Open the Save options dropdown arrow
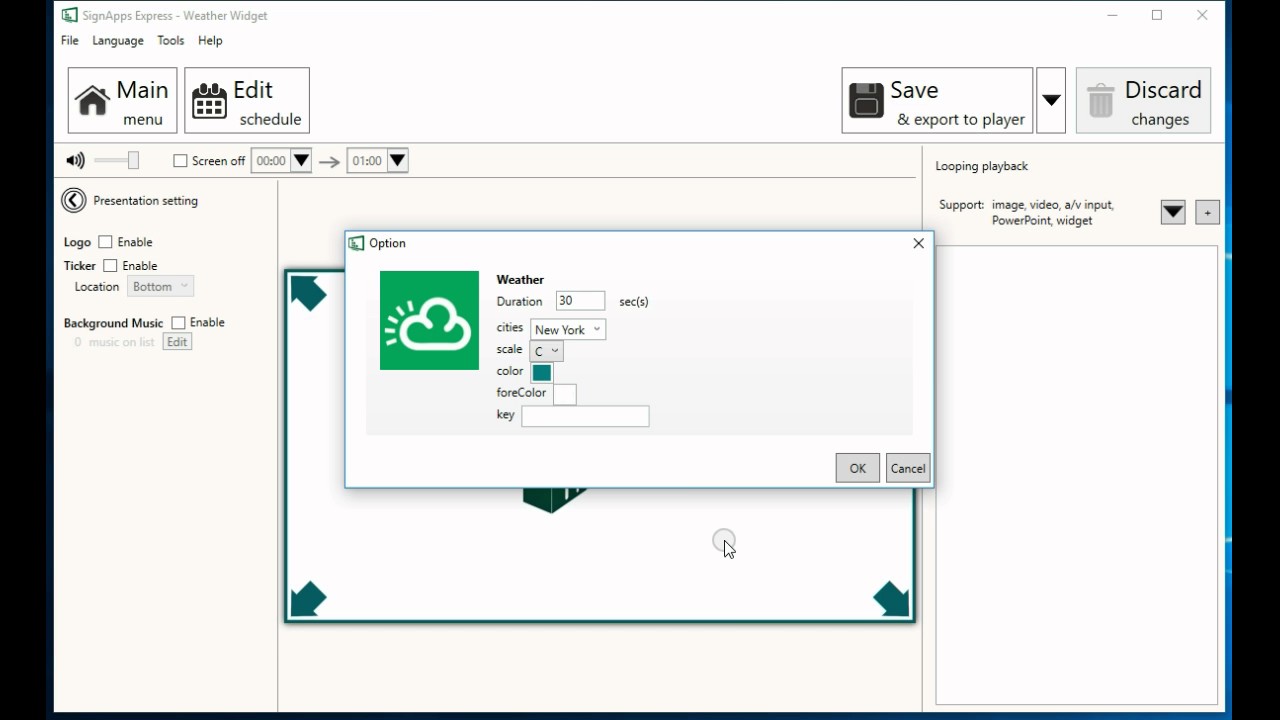Image resolution: width=1280 pixels, height=720 pixels. click(x=1051, y=100)
